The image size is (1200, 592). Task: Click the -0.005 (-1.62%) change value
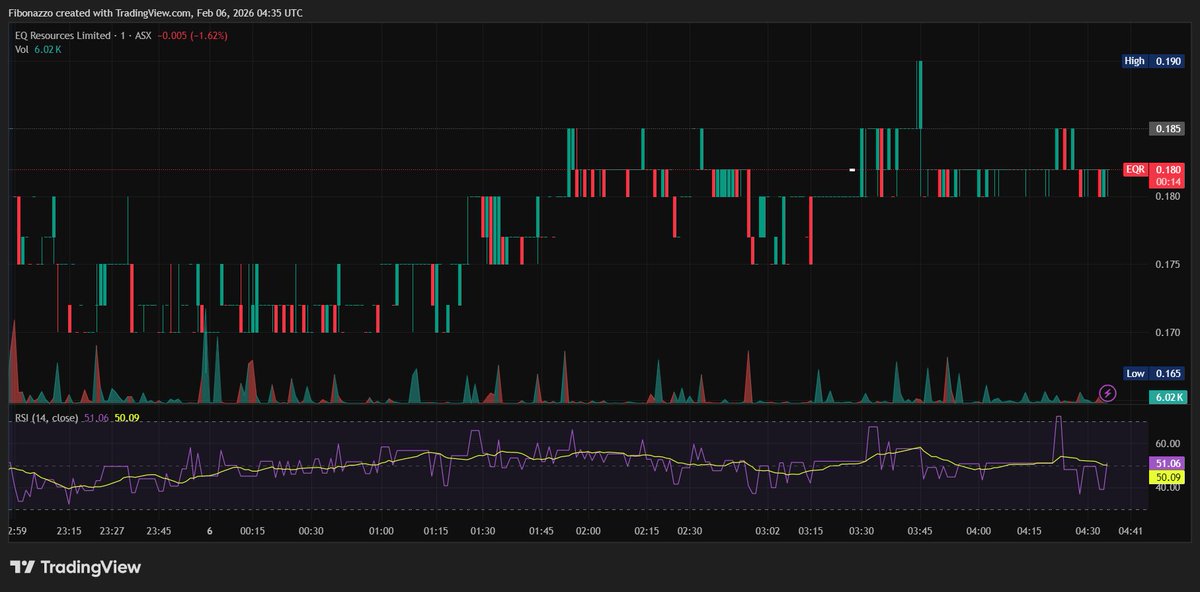click(193, 35)
